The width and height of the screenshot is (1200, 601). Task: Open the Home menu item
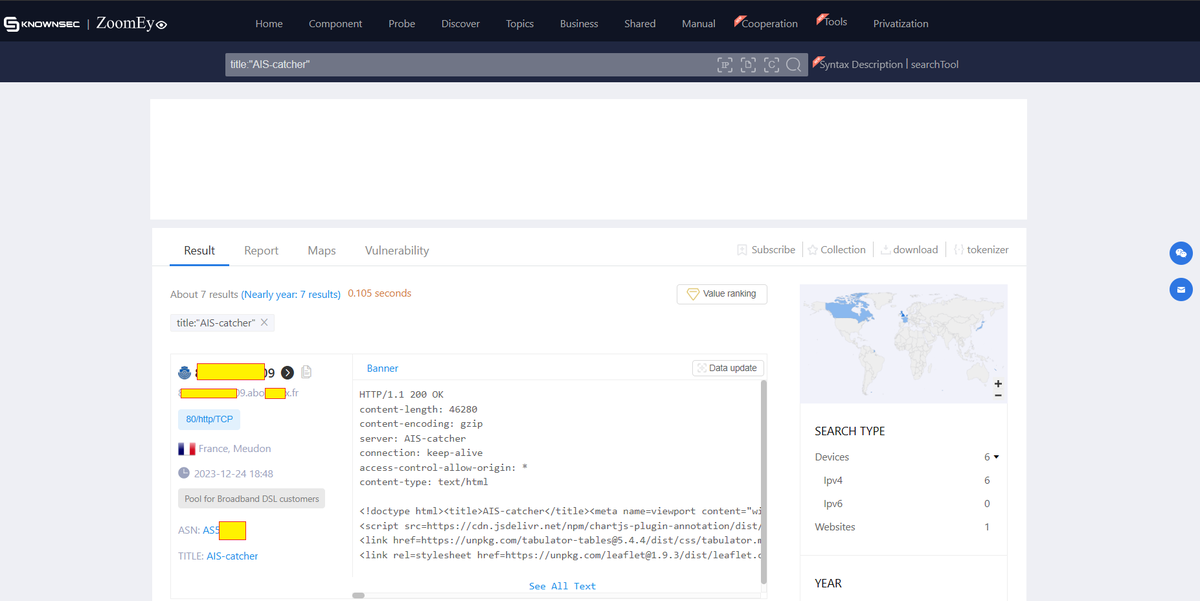[x=269, y=24]
